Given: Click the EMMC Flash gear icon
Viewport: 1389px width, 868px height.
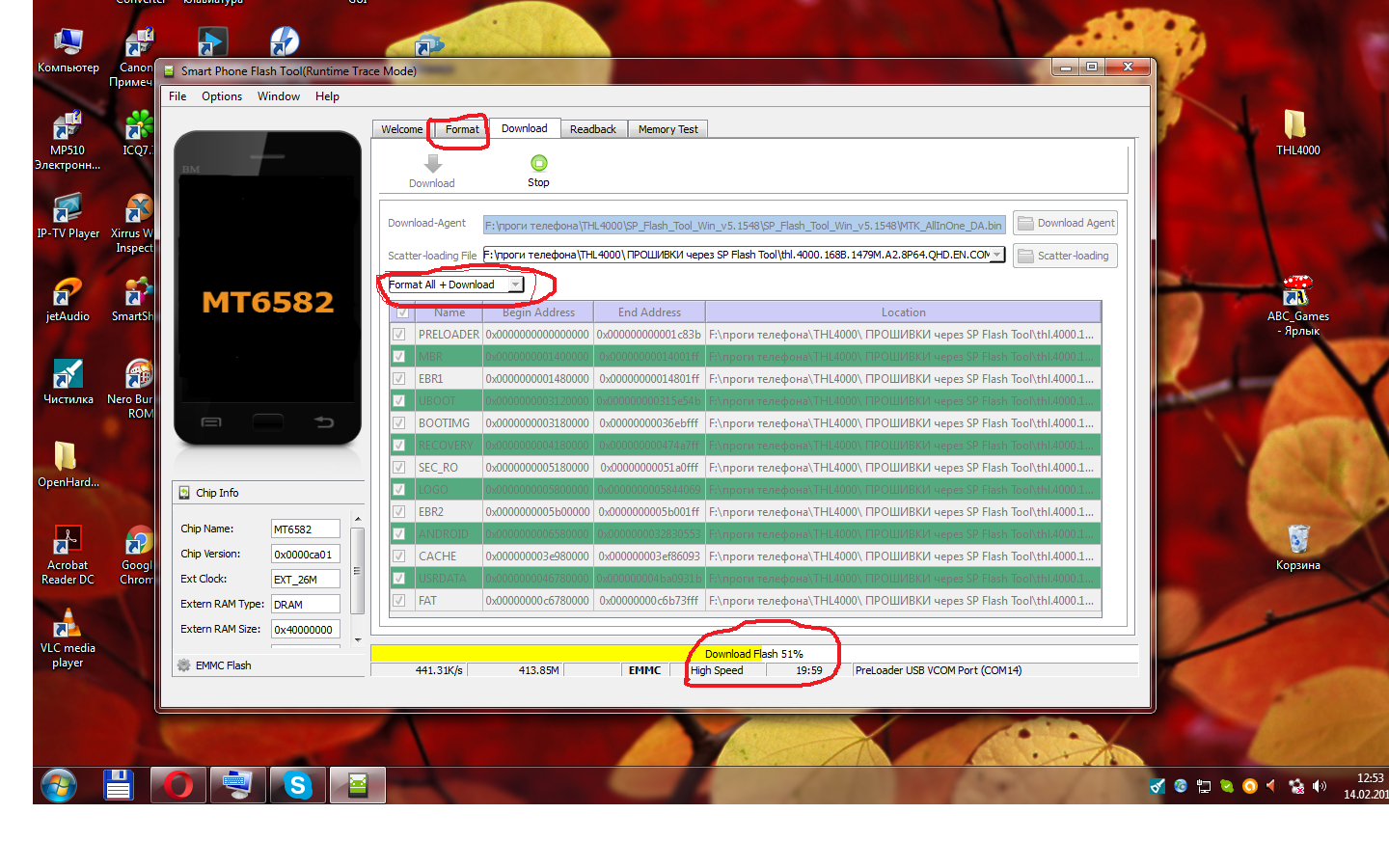Looking at the screenshot, I should [x=184, y=665].
